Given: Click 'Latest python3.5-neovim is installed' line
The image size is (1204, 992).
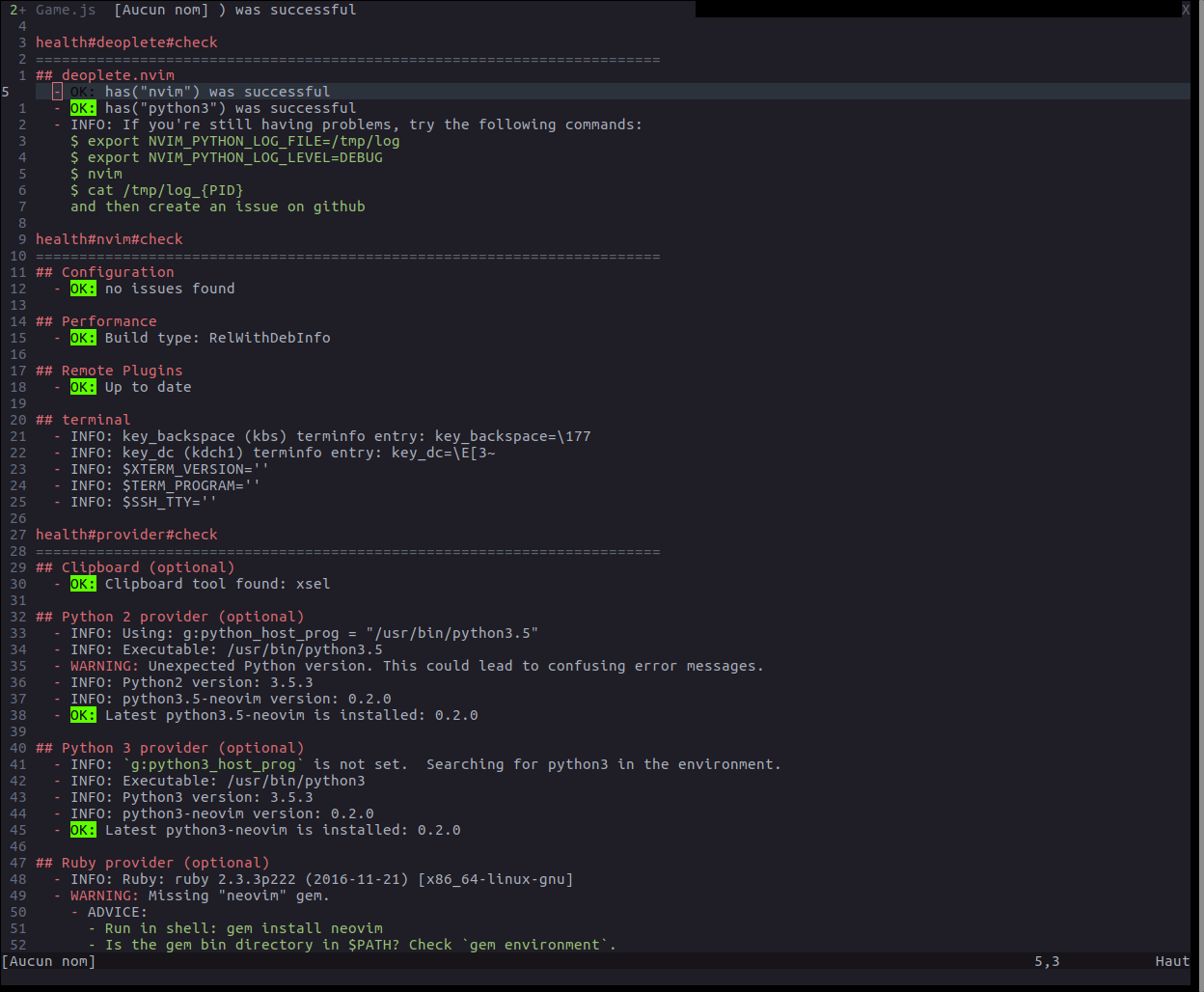Looking at the screenshot, I should [x=265, y=715].
